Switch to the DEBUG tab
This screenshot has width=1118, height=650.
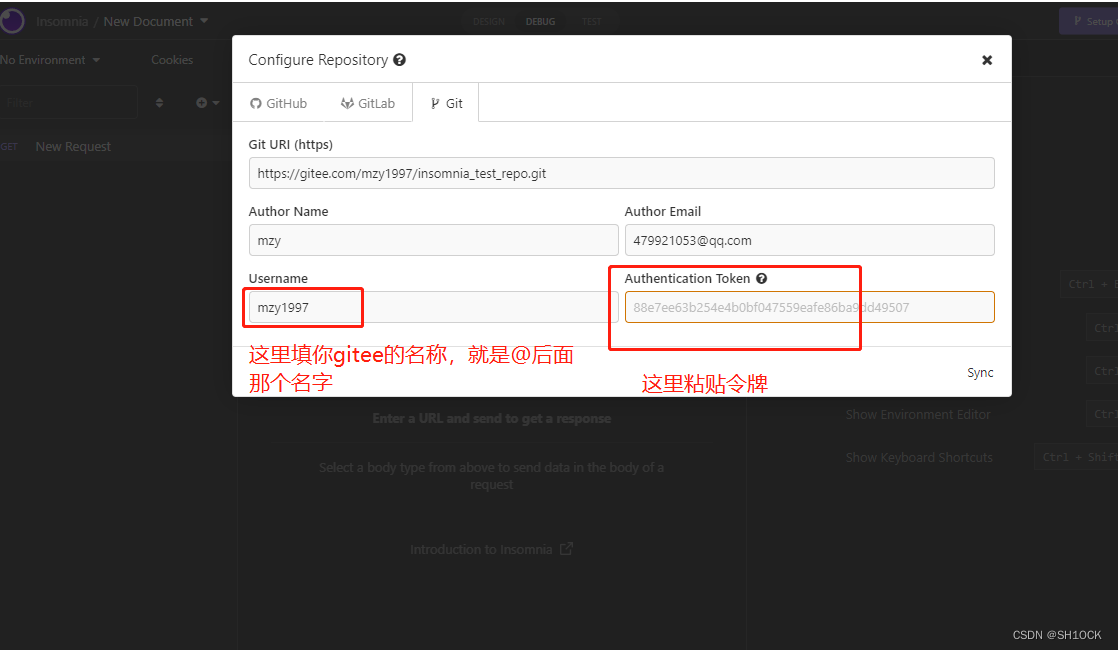click(x=540, y=20)
